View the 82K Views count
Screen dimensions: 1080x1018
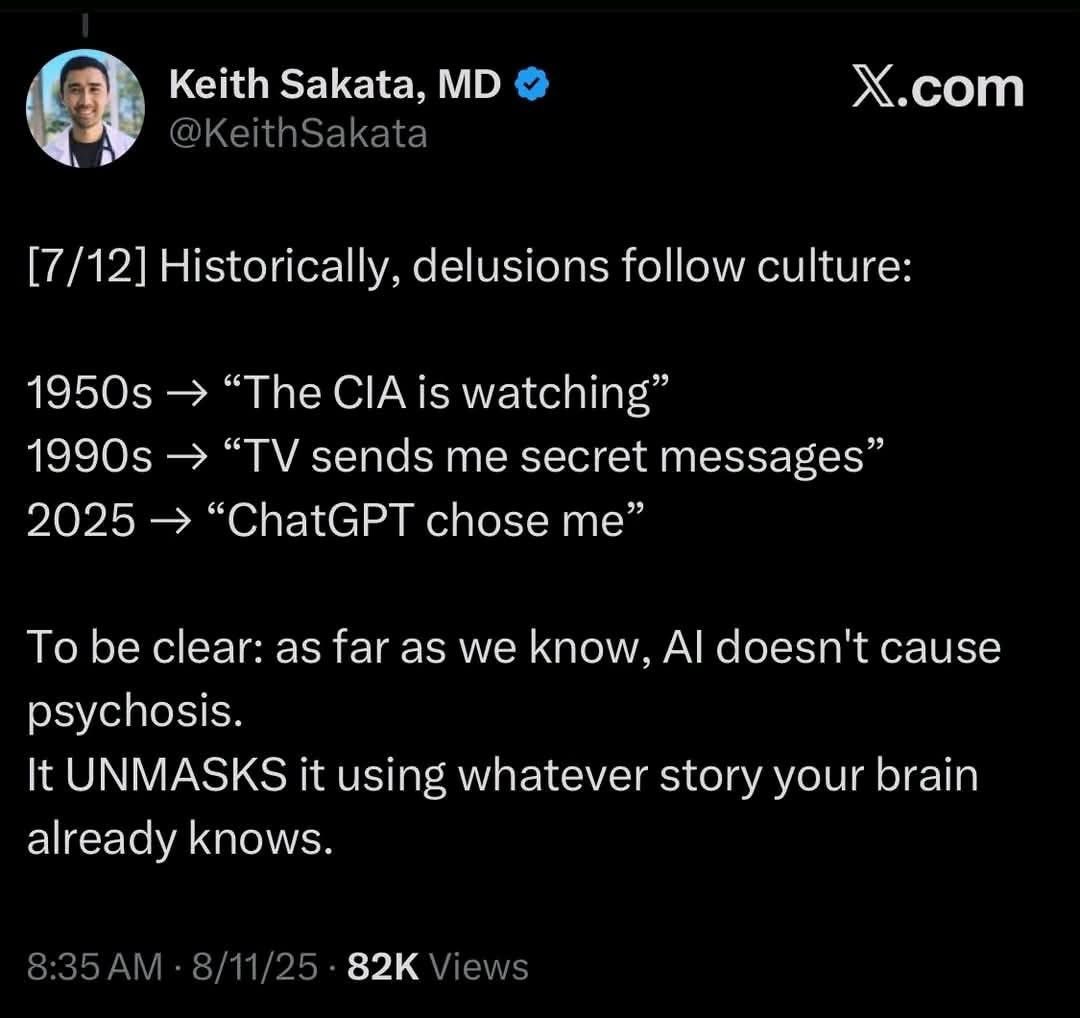(436, 966)
